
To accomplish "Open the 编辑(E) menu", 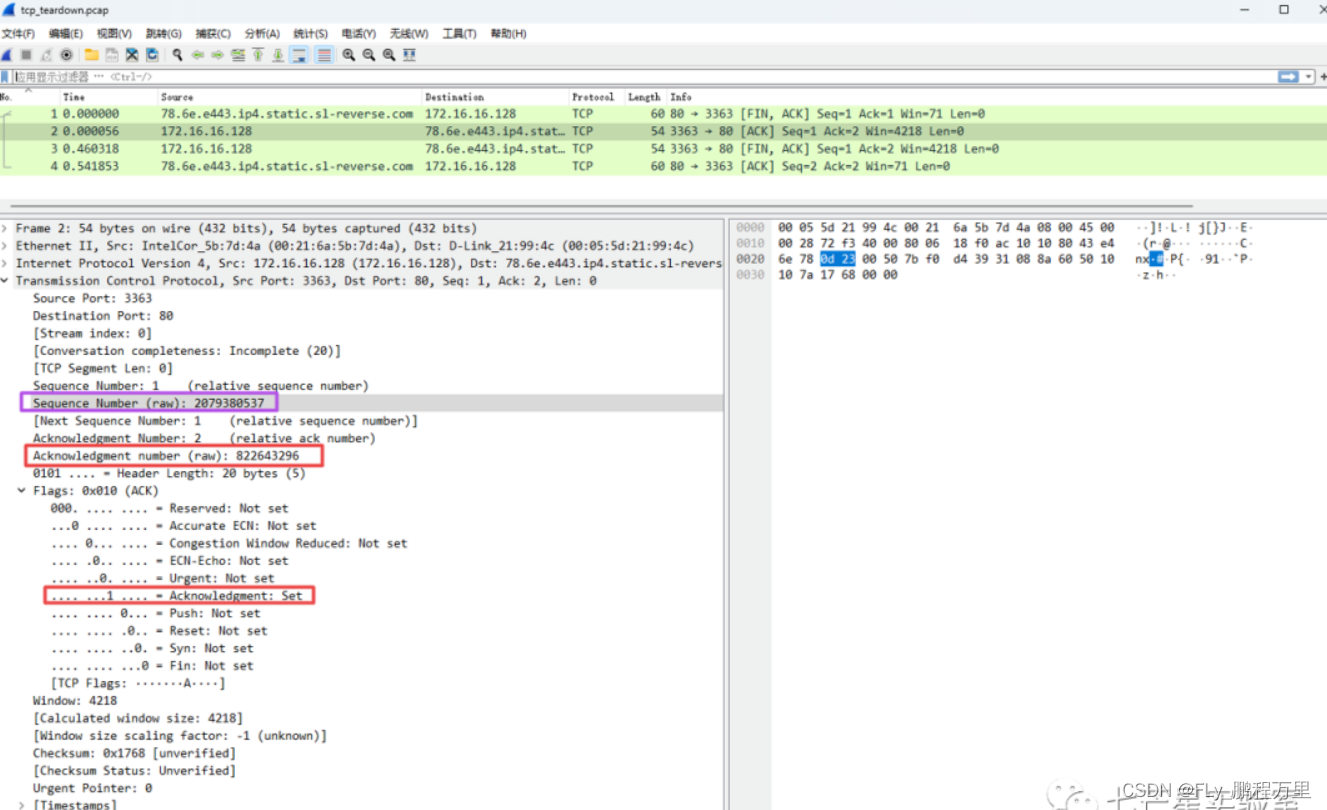I will (x=66, y=34).
